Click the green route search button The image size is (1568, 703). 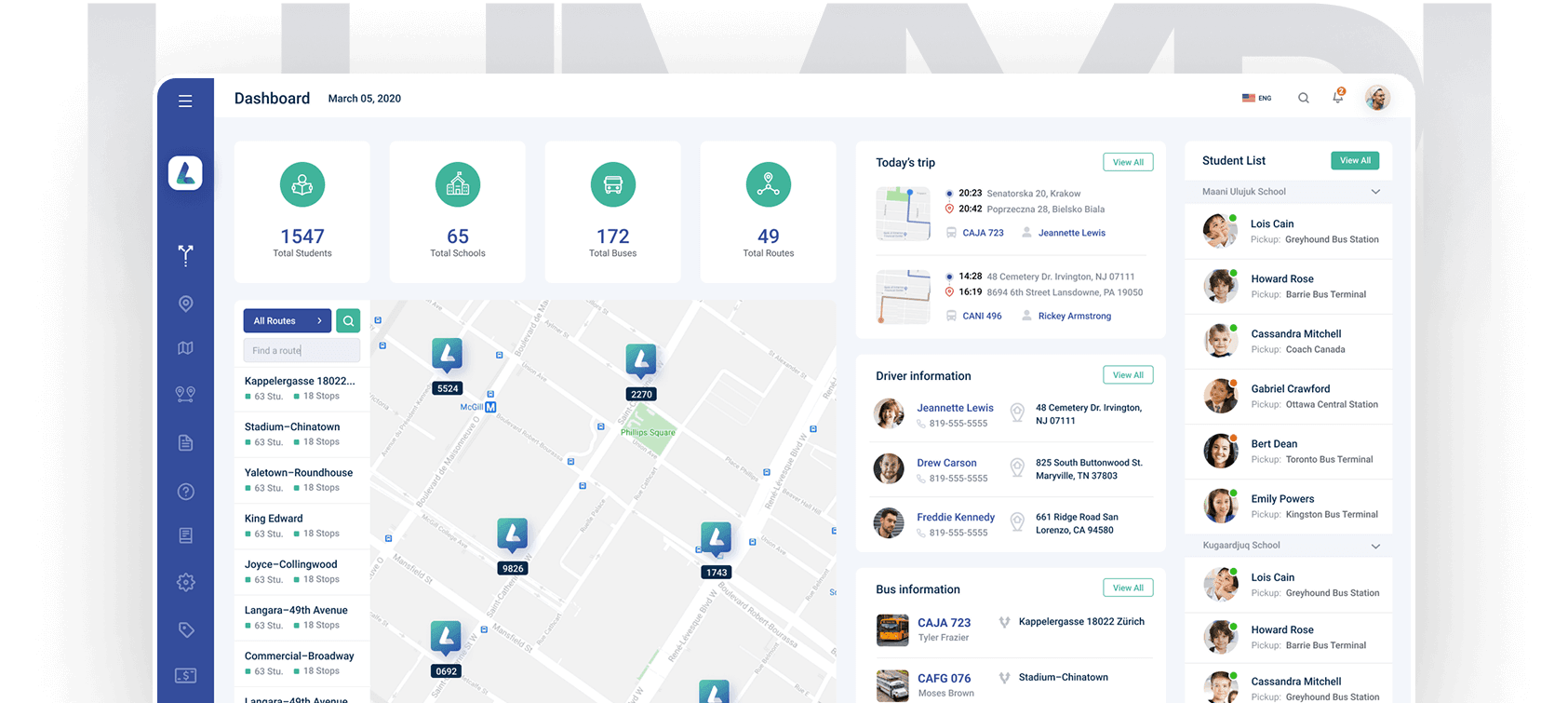click(x=348, y=320)
